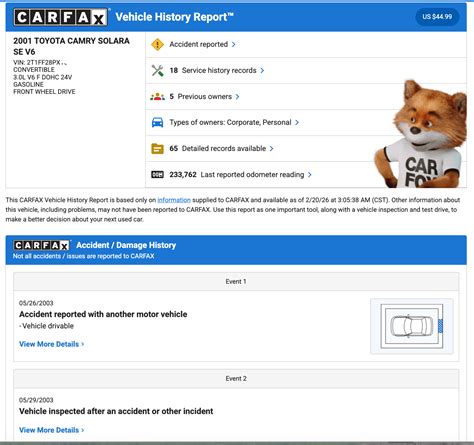The height and width of the screenshot is (445, 474).
Task: Expand the Accident reported chevron
Action: (234, 44)
